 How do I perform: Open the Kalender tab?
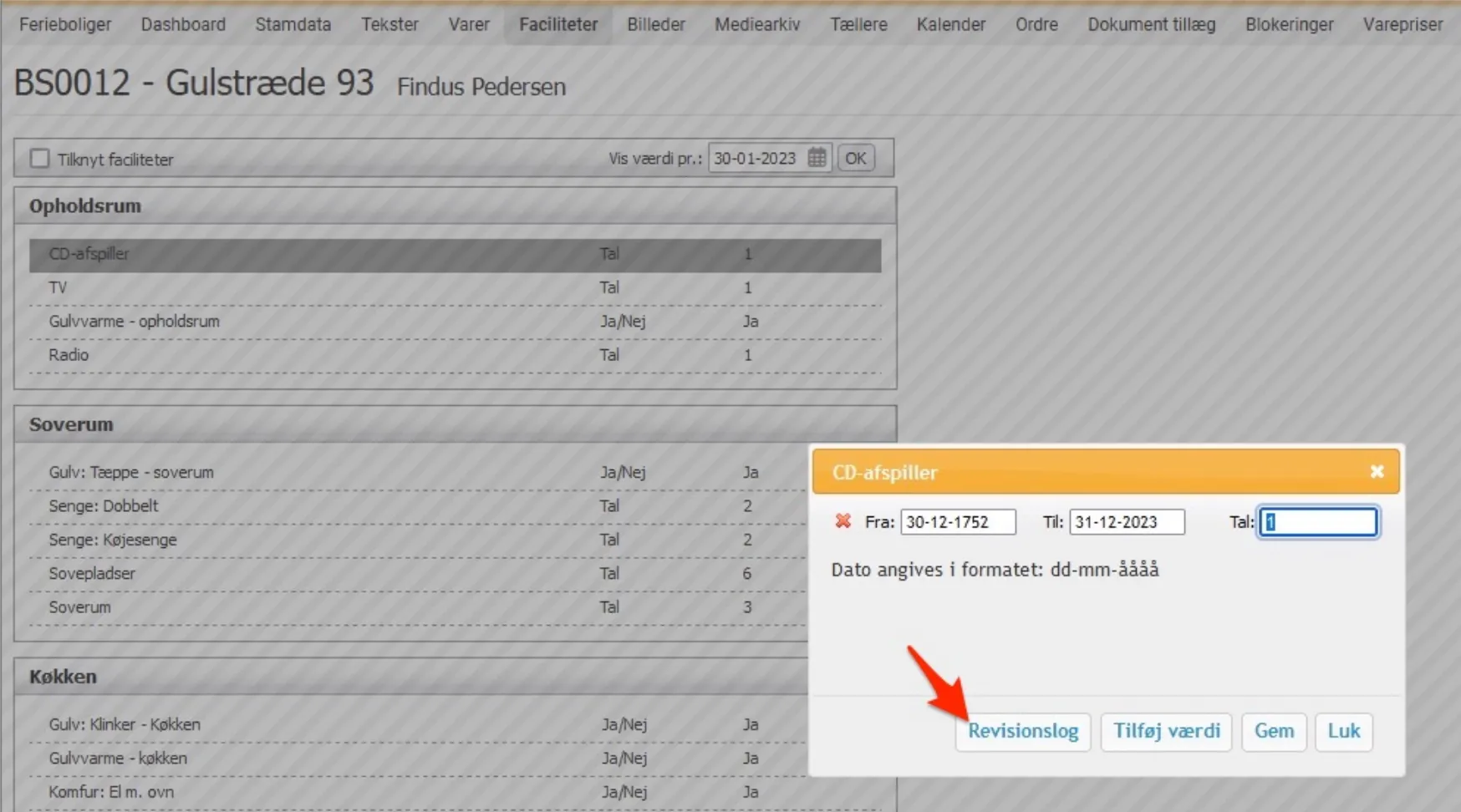click(950, 24)
